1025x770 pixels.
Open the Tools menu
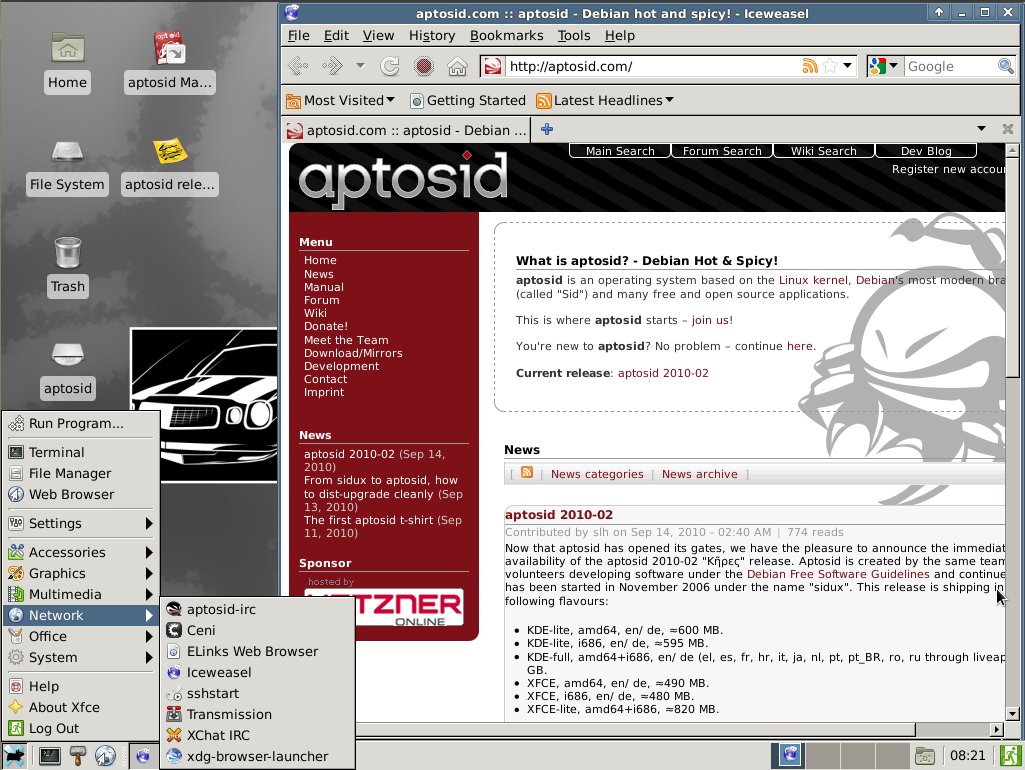point(574,35)
